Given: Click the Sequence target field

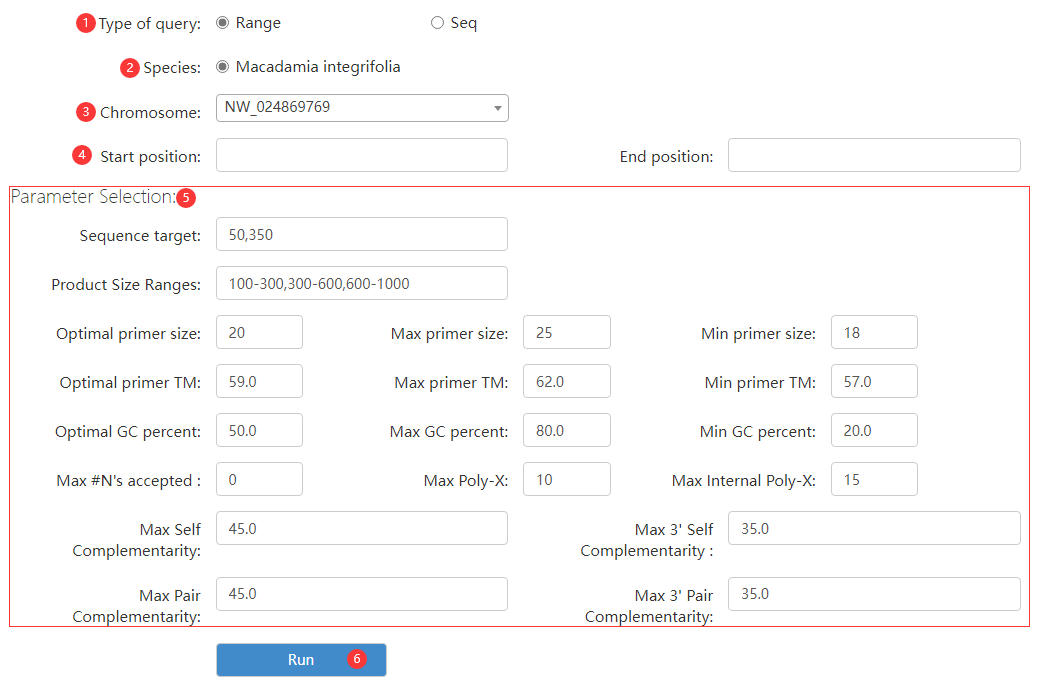Looking at the screenshot, I should click(362, 234).
